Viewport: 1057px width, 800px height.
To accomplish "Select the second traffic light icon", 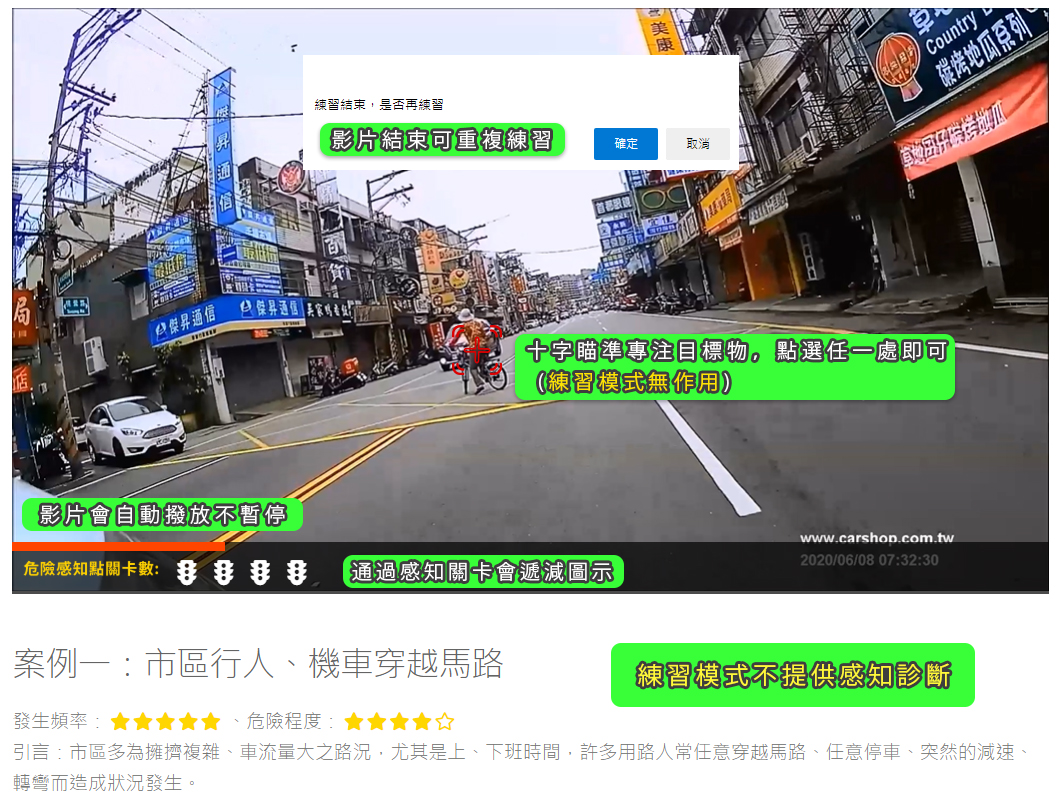I will pyautogui.click(x=224, y=572).
